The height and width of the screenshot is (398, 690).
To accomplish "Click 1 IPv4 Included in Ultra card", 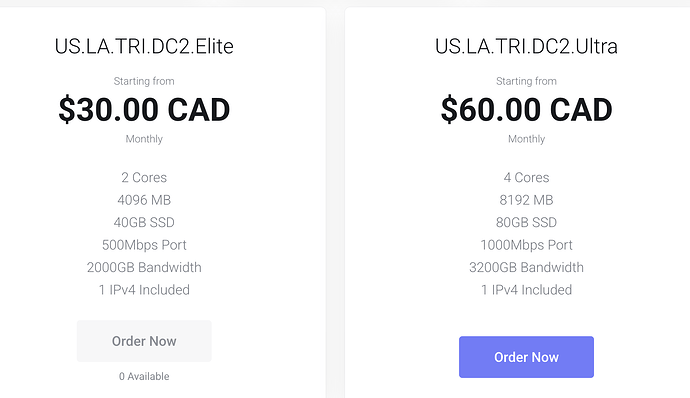I will [526, 290].
